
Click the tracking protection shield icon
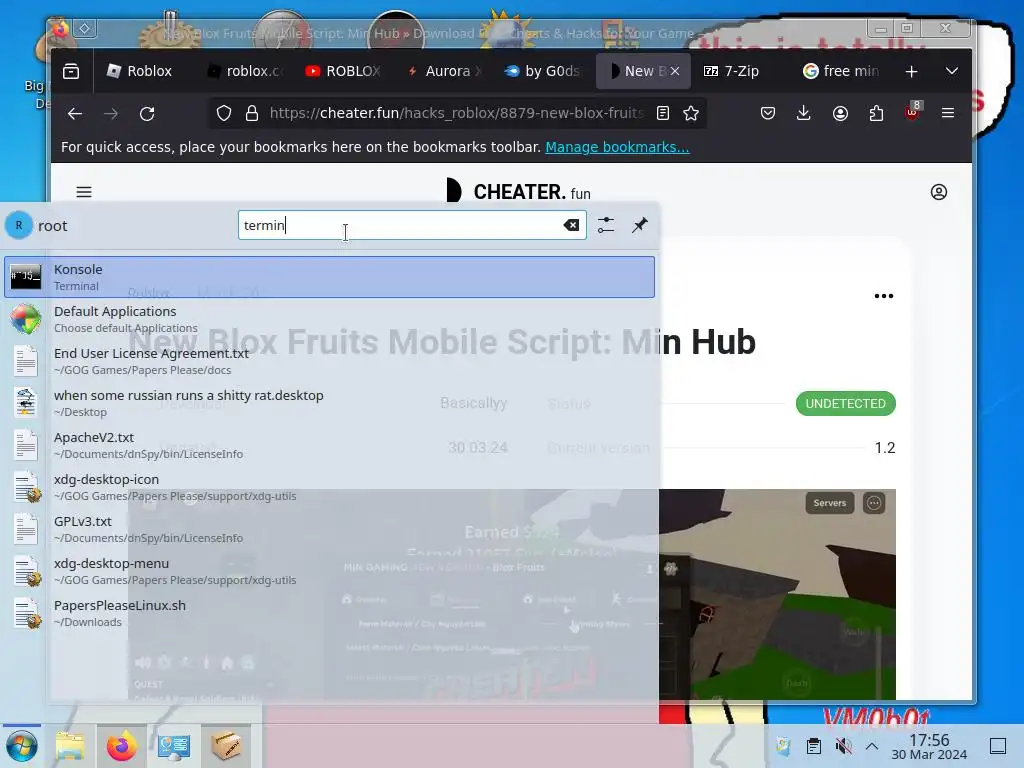pos(224,114)
